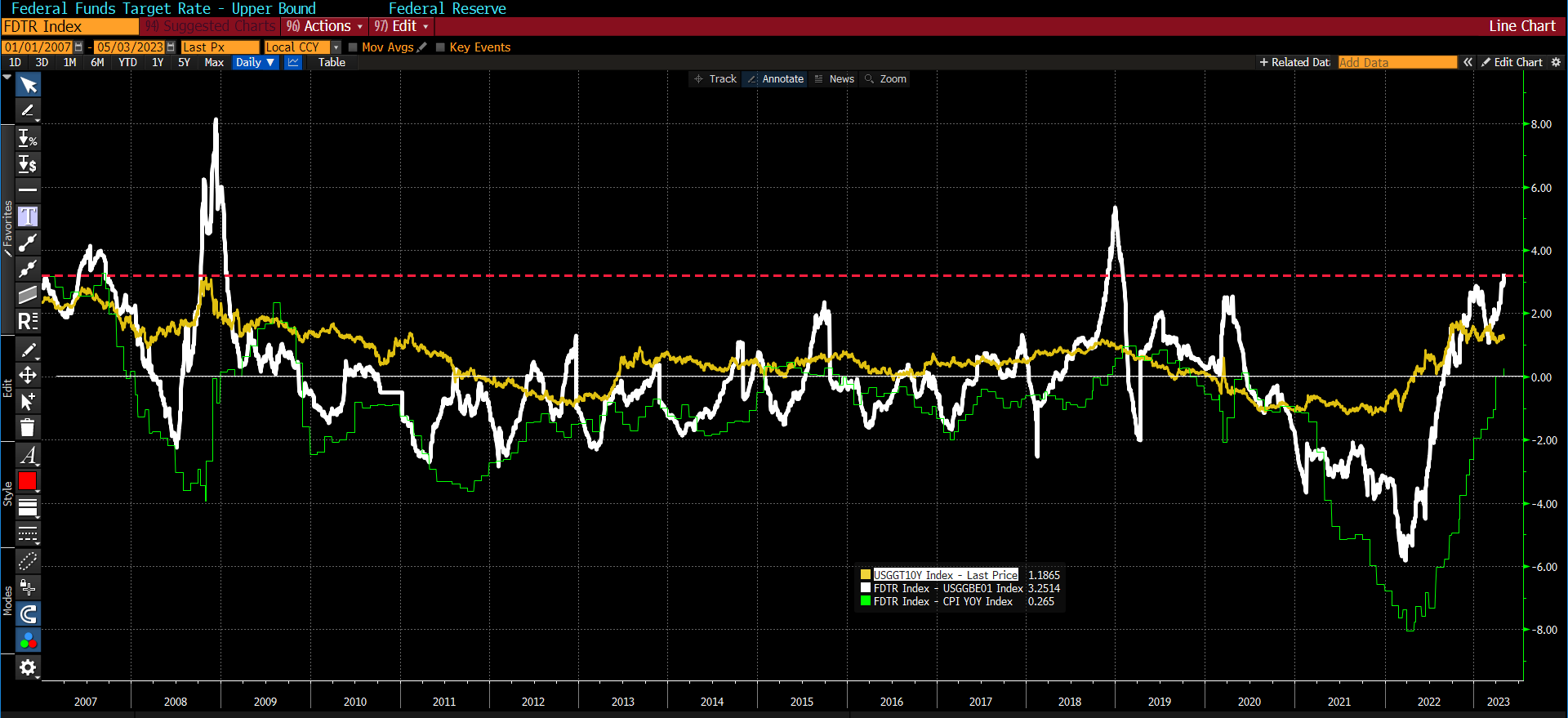
Task: Select the copy annotation pointer-plus tool
Action: pos(28,401)
